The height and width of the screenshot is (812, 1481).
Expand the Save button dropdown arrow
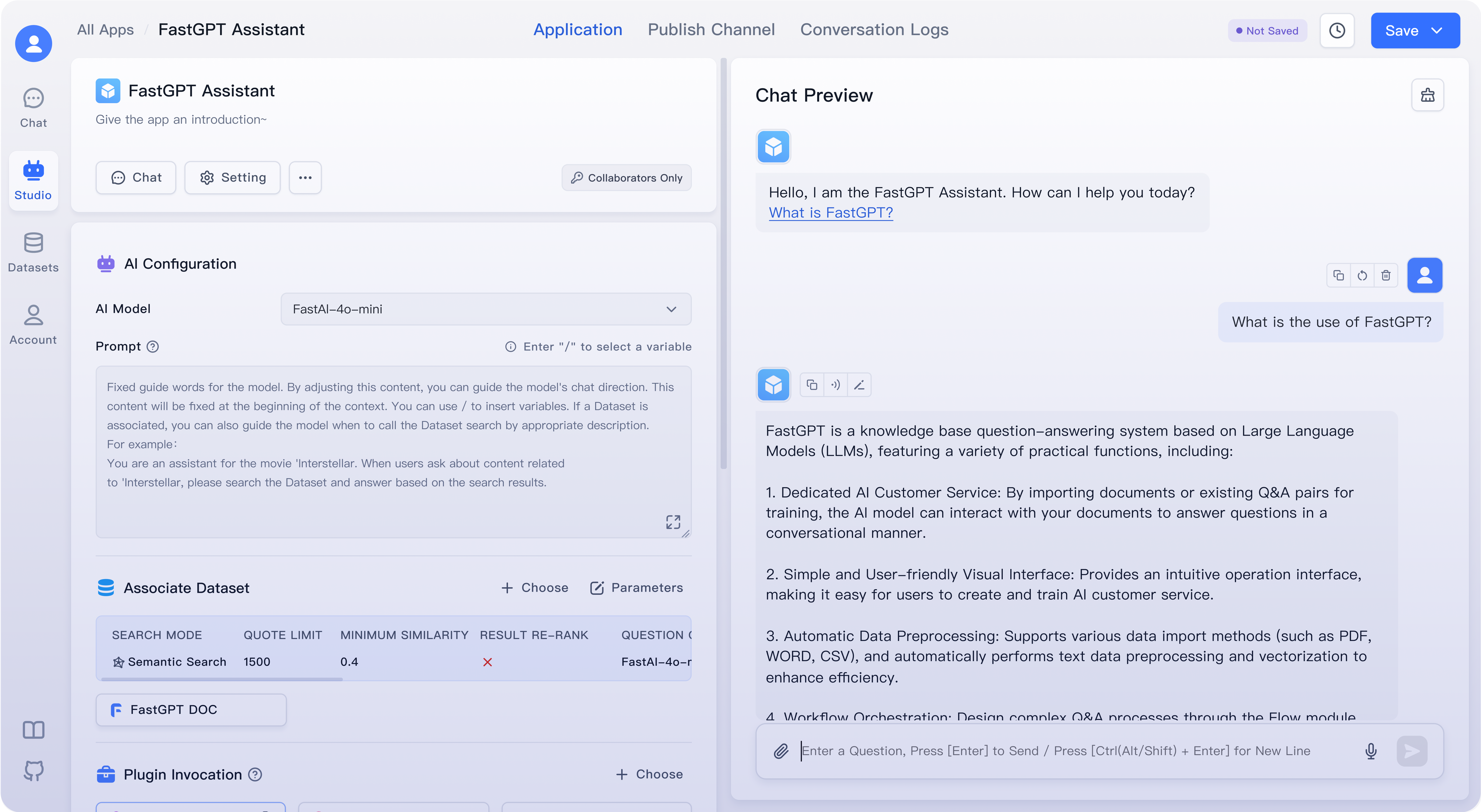[x=1437, y=31]
